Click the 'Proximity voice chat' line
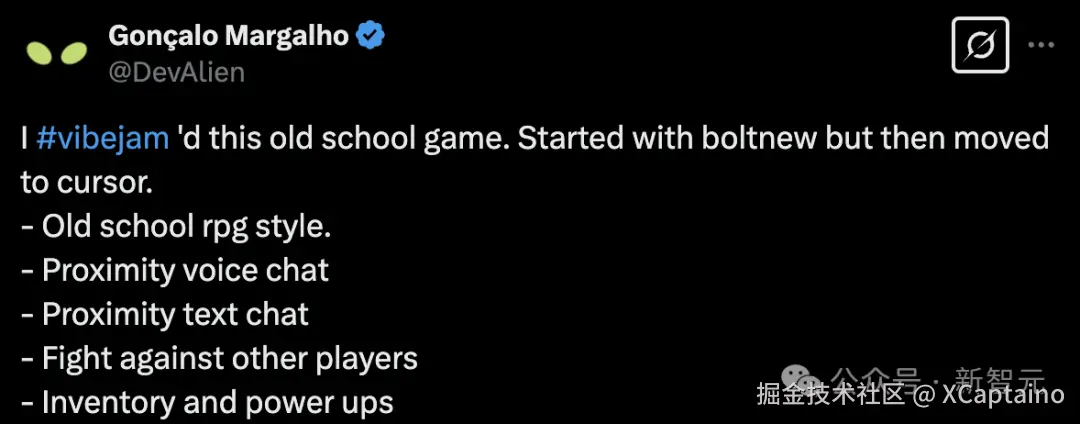 tap(175, 270)
